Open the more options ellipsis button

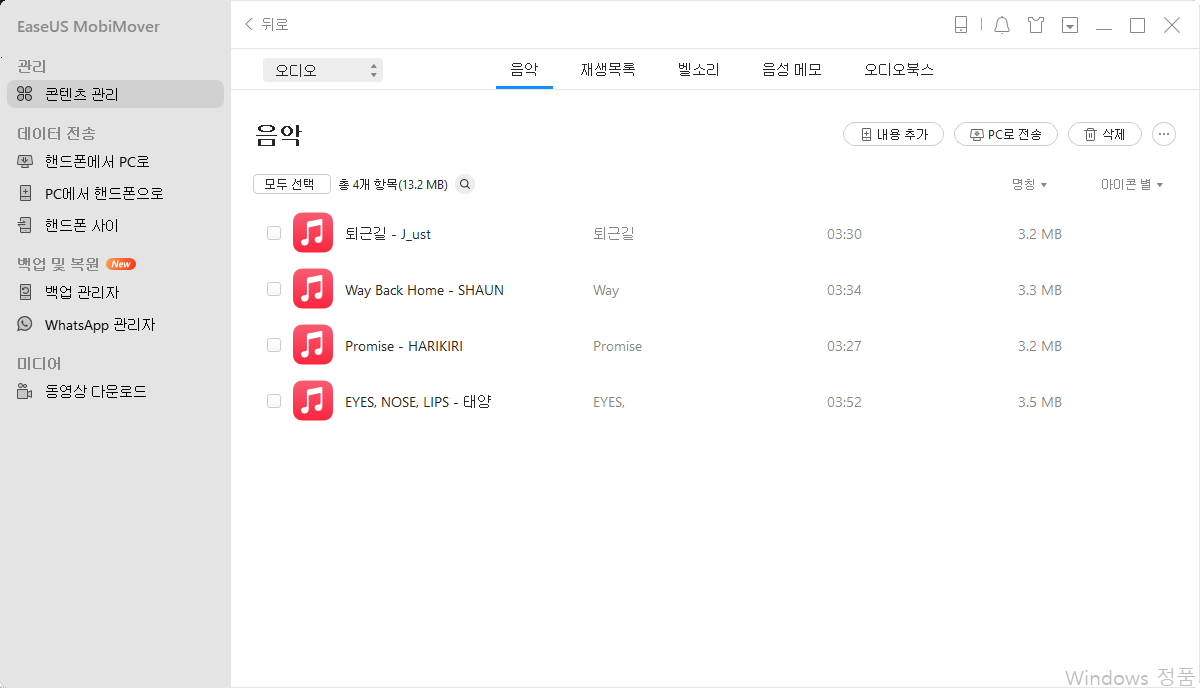[x=1164, y=134]
